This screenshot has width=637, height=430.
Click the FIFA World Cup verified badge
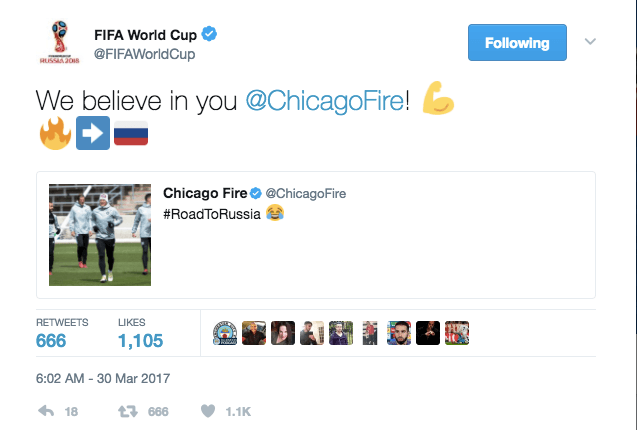[210, 34]
